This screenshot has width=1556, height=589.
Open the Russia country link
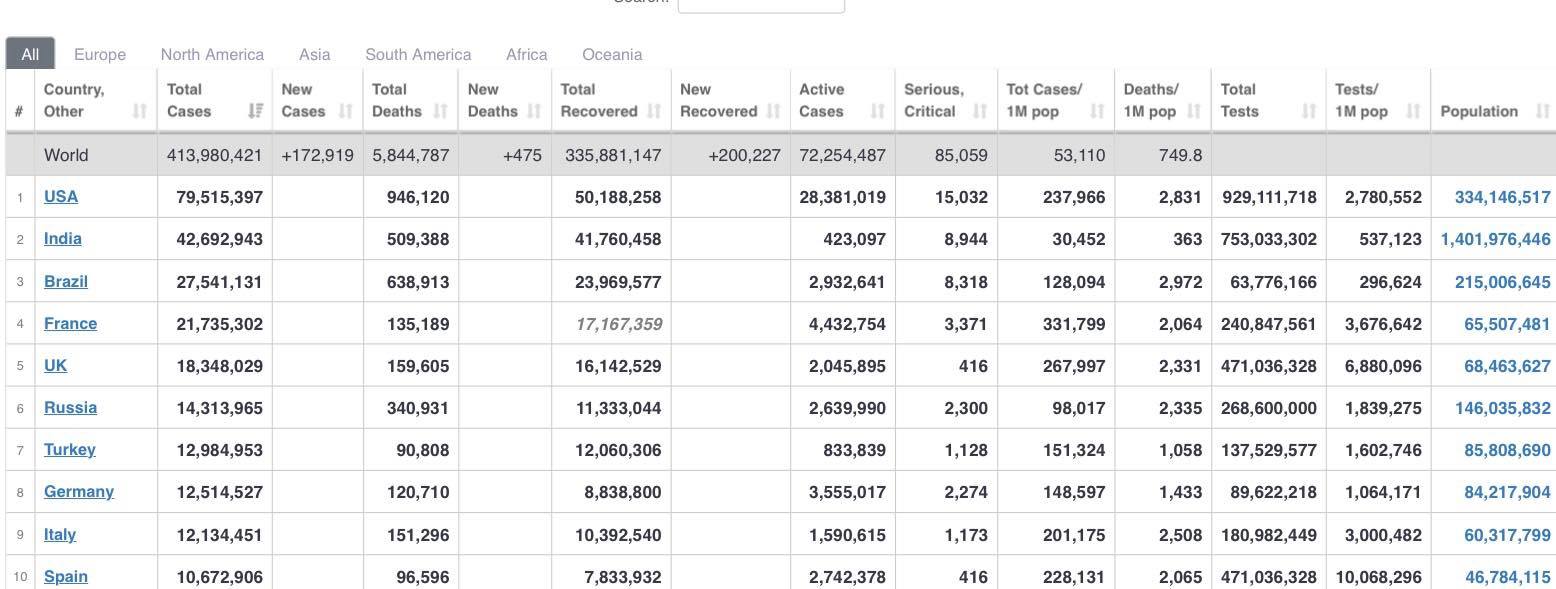[70, 407]
